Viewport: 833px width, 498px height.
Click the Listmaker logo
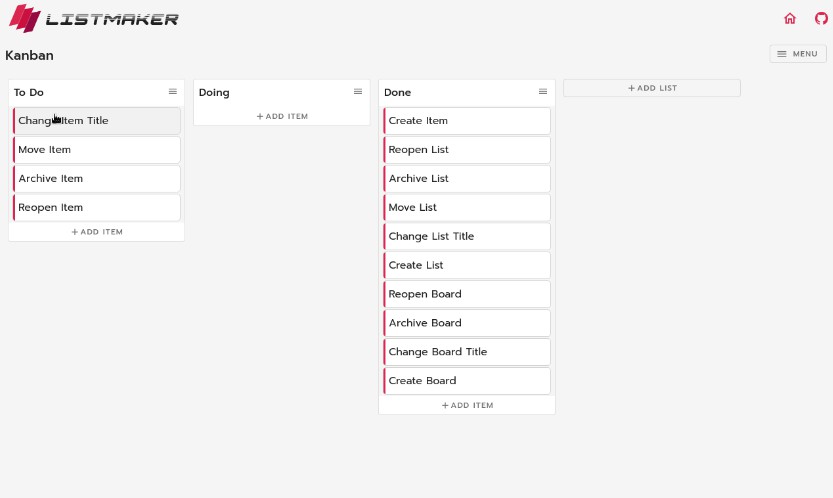pos(94,18)
